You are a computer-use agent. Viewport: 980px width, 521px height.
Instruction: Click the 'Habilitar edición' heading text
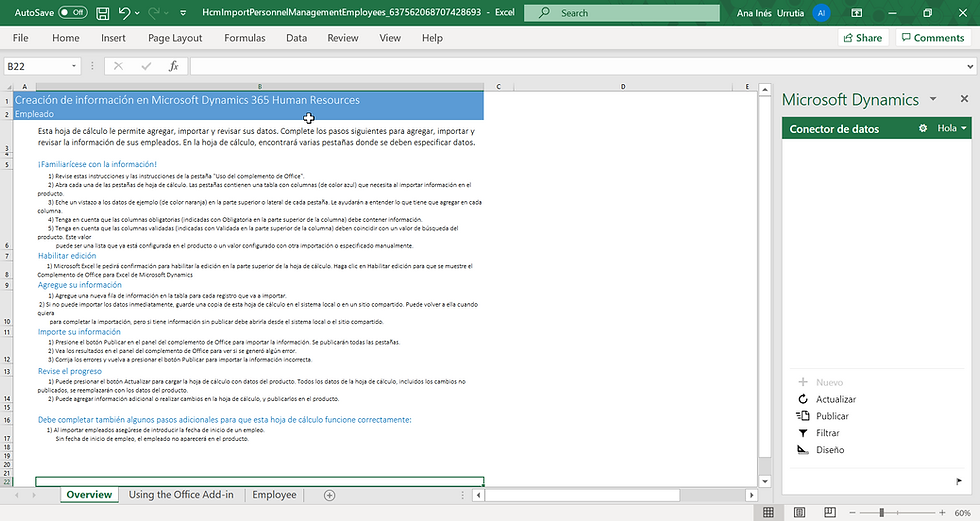tap(67, 256)
